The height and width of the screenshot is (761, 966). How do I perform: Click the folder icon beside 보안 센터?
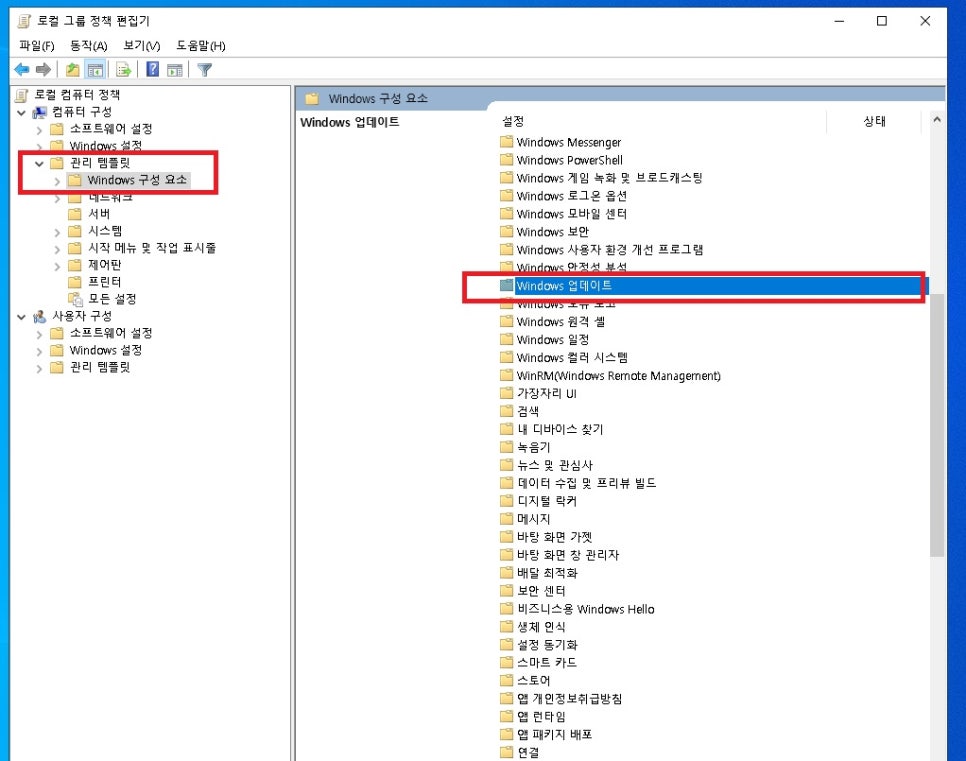(506, 590)
